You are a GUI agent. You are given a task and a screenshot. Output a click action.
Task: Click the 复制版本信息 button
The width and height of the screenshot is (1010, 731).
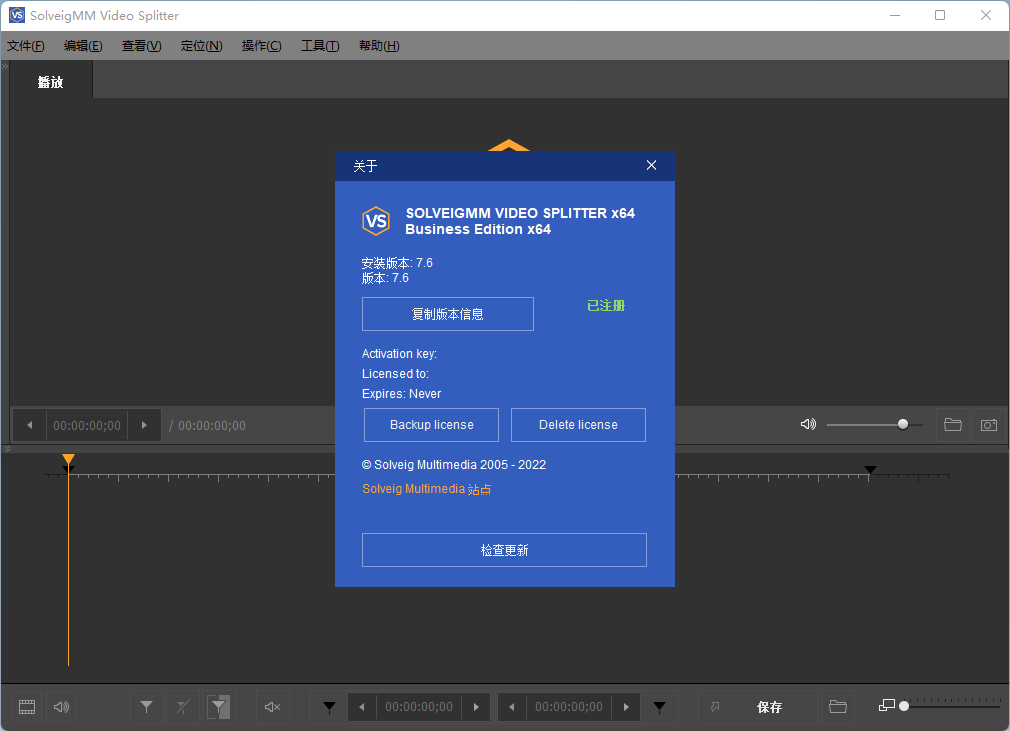(x=448, y=314)
